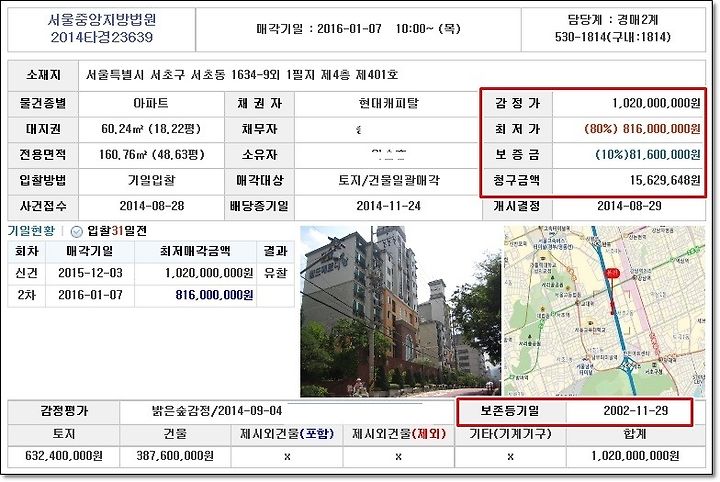Click commencement decision date 2014-08-29

629,206
